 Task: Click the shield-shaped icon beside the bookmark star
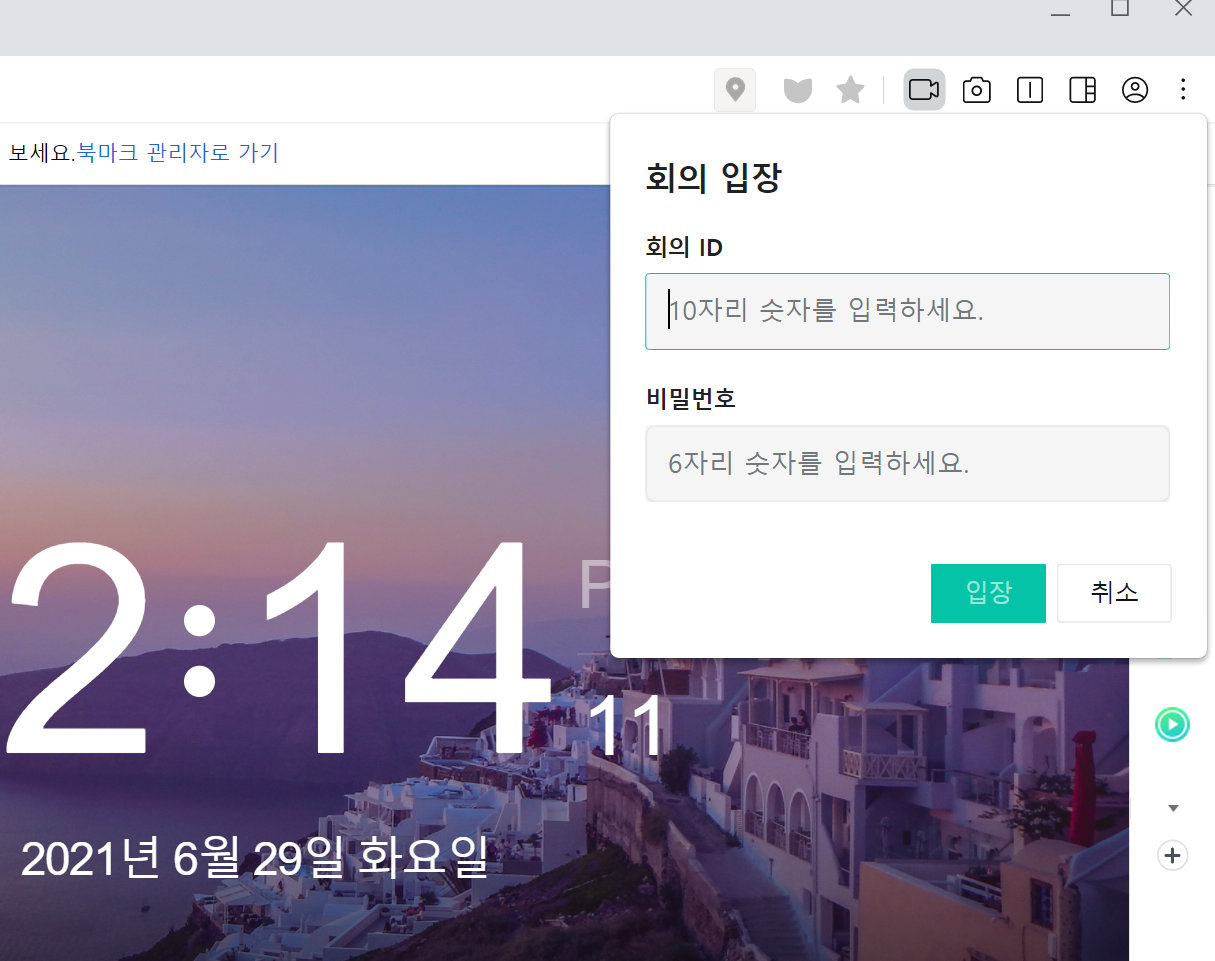click(797, 90)
